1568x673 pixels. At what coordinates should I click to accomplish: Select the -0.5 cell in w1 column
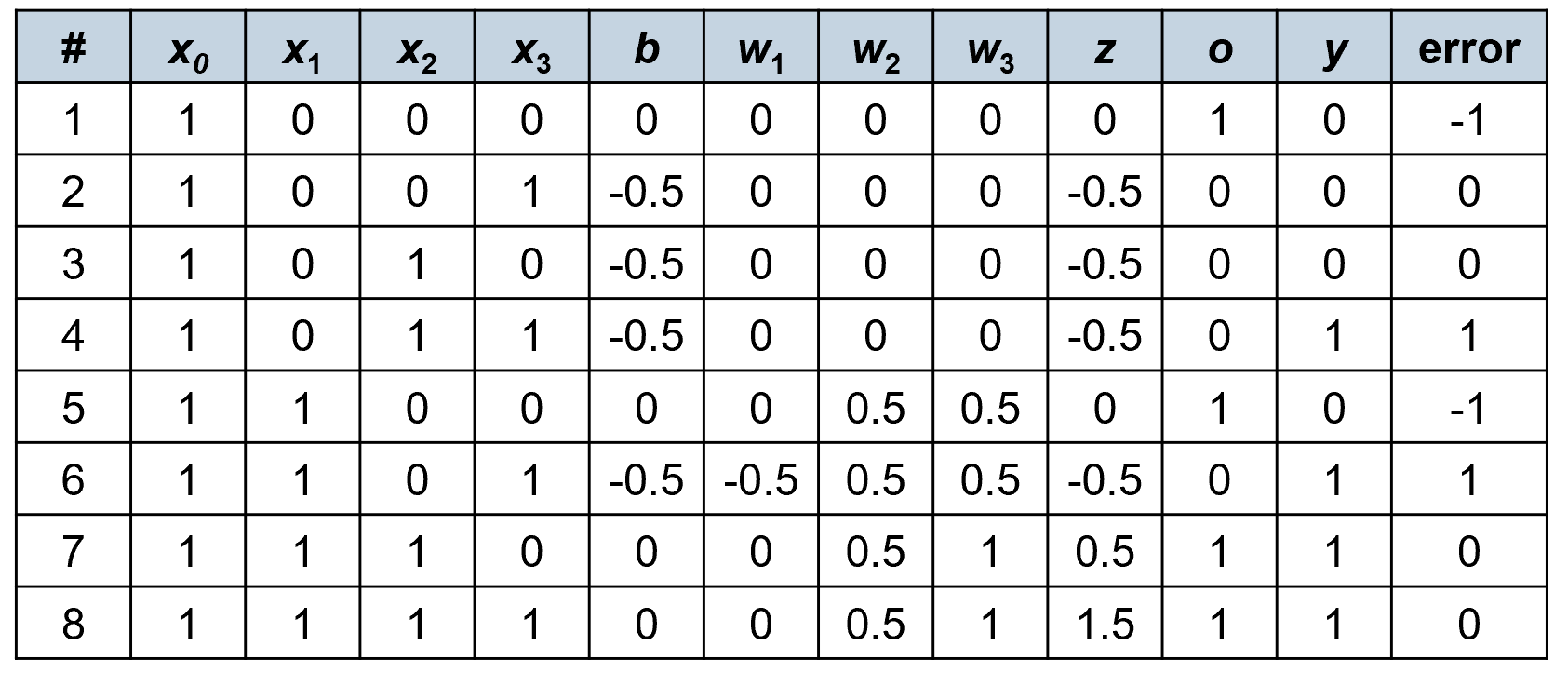(x=761, y=480)
